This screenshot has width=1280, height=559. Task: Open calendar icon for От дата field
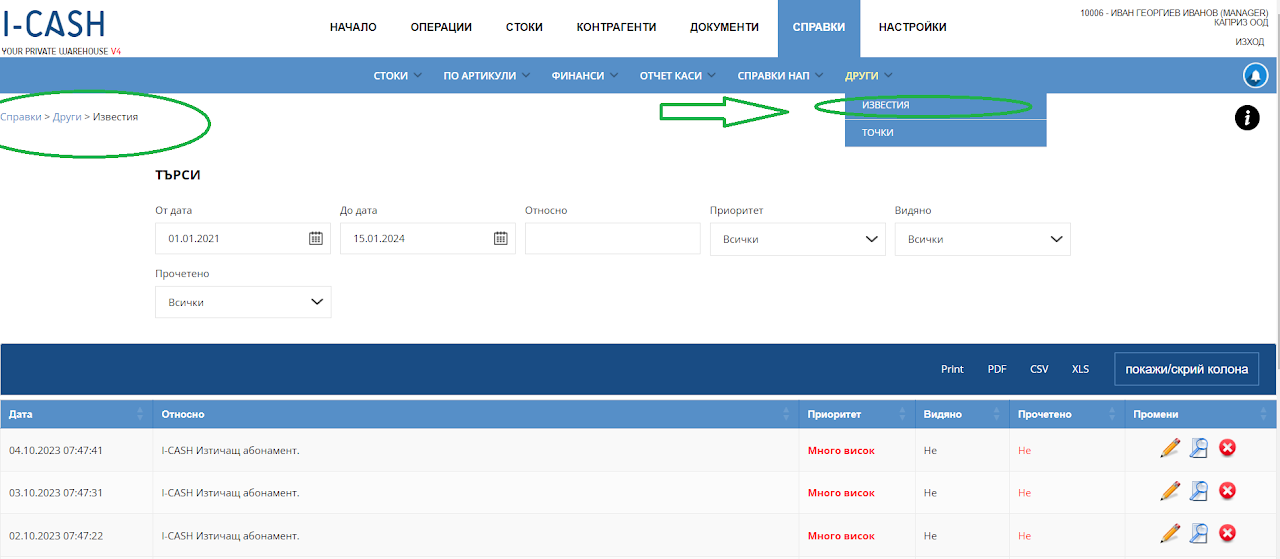[x=316, y=238]
